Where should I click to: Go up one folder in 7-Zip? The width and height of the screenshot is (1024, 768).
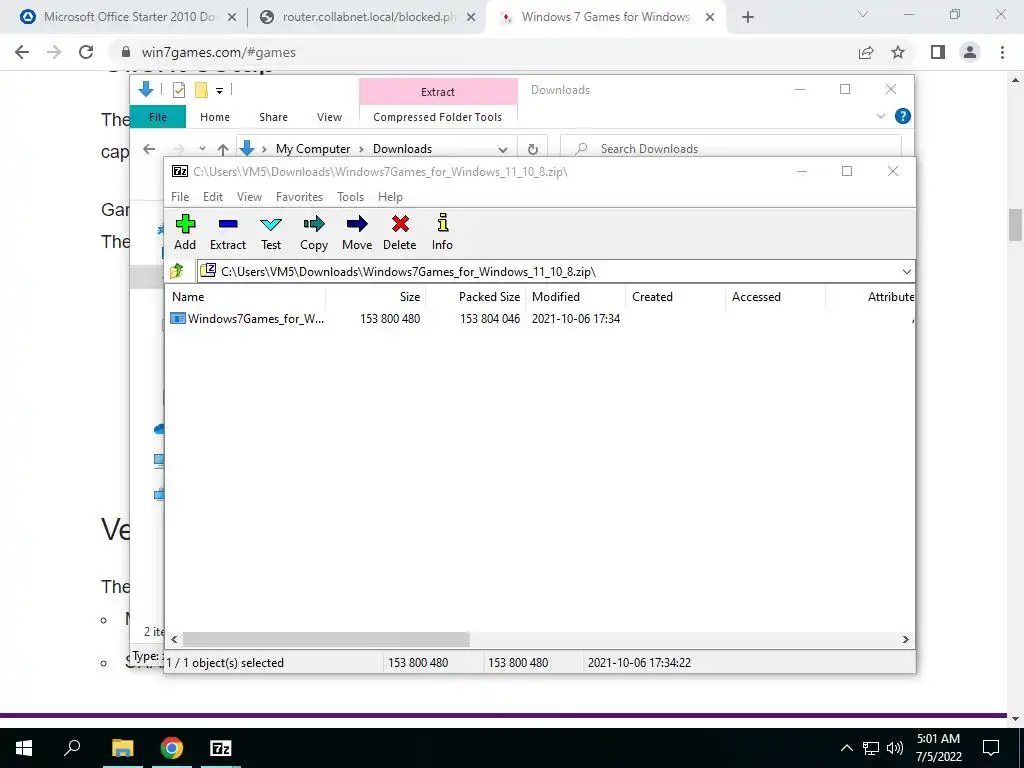coord(177,271)
